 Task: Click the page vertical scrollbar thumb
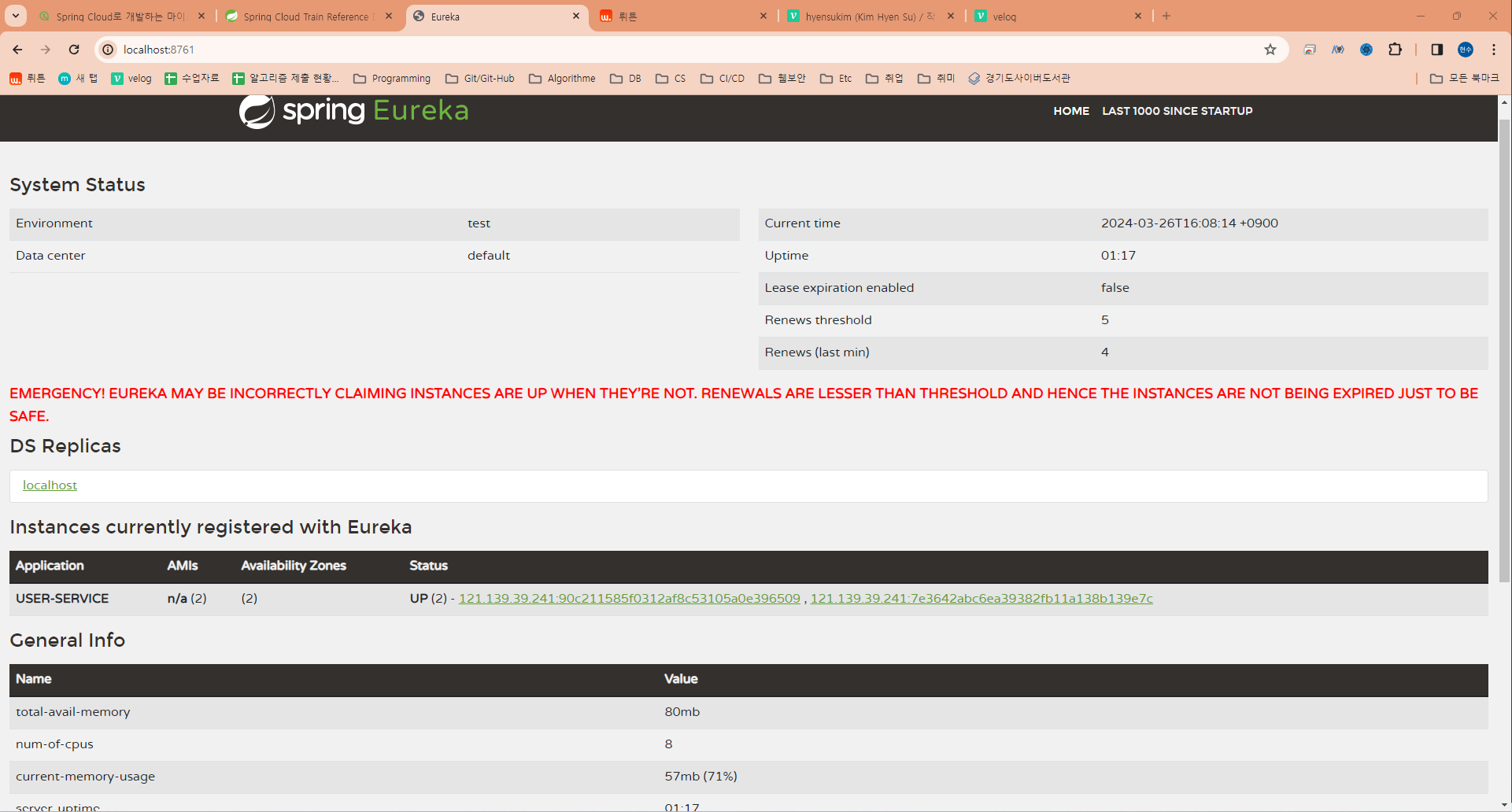tap(1504, 350)
